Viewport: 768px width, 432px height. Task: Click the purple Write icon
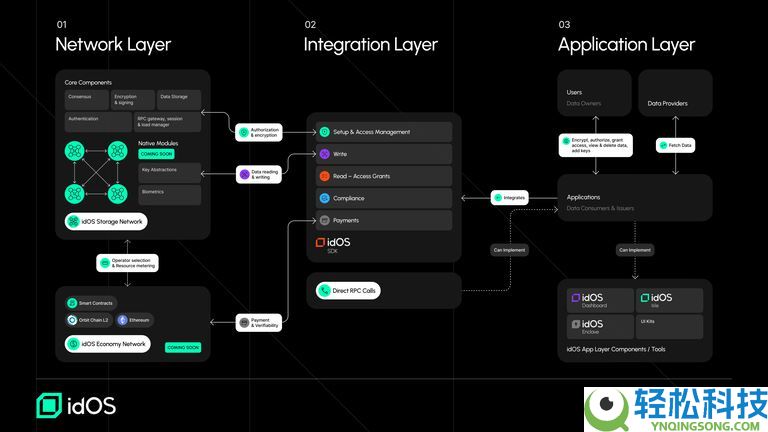point(324,154)
